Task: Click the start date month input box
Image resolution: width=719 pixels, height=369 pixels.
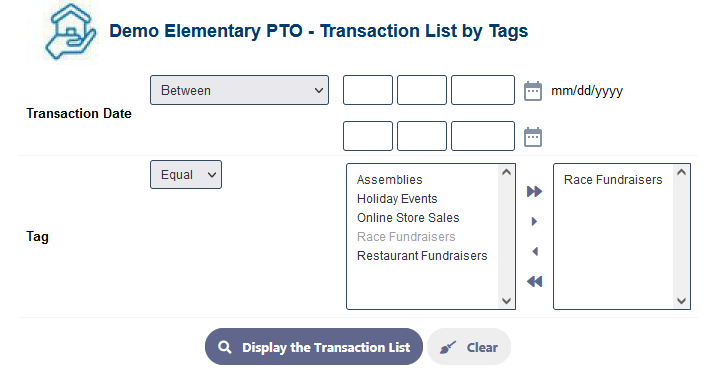Action: click(368, 90)
